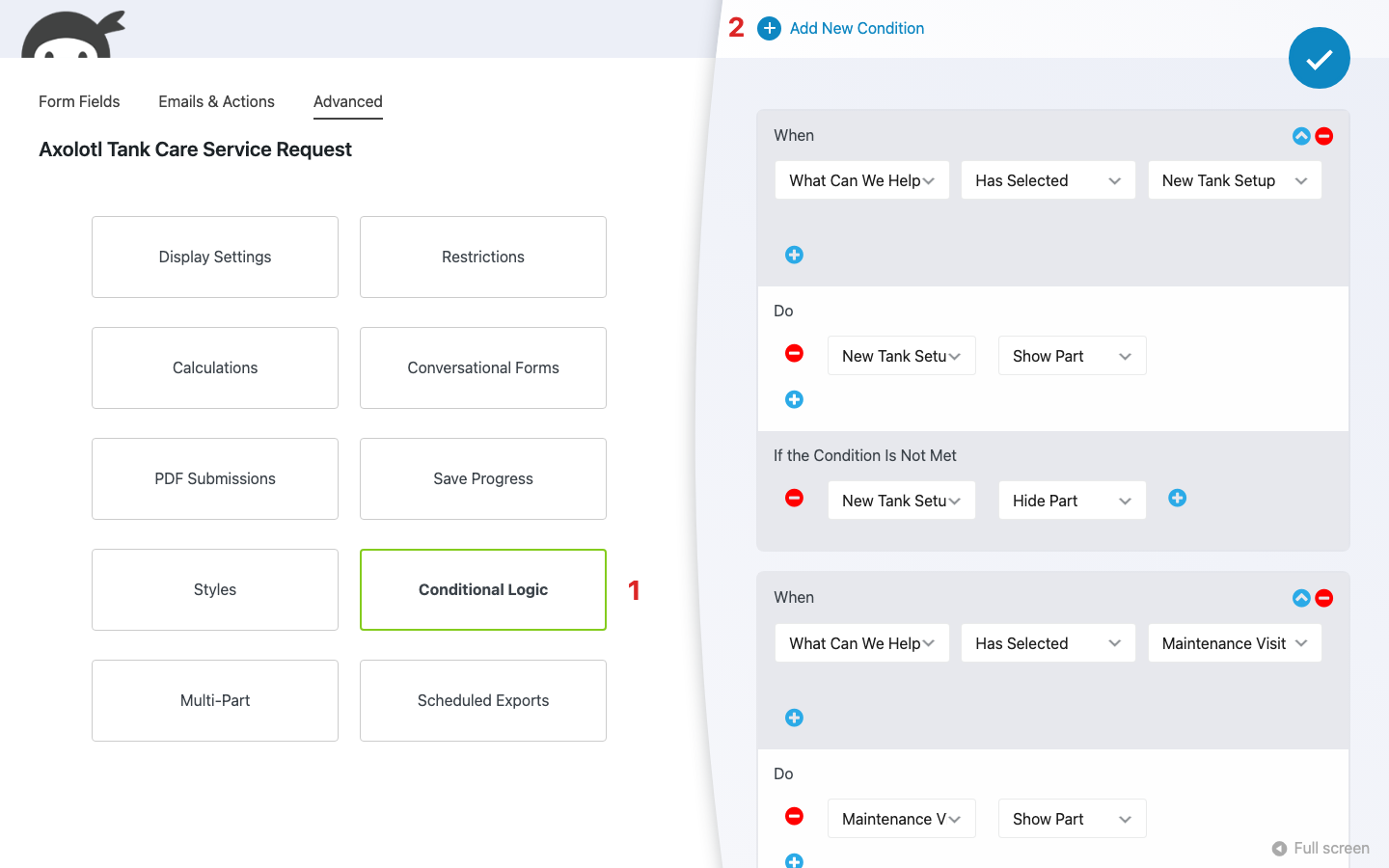This screenshot has height=868, width=1389.
Task: Open PDF Submissions settings
Action: pos(215,478)
